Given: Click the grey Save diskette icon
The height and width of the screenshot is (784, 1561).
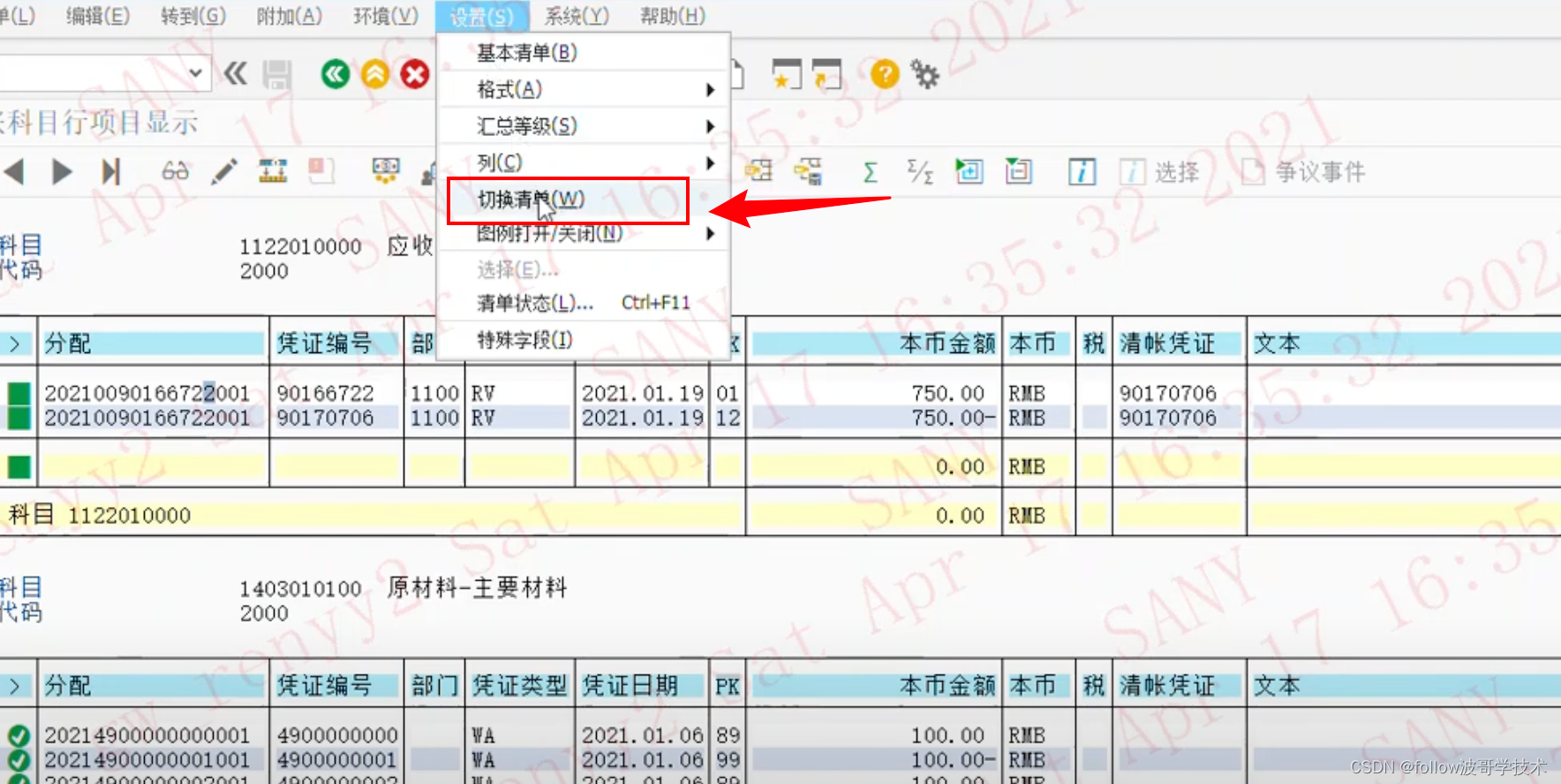Looking at the screenshot, I should click(277, 75).
